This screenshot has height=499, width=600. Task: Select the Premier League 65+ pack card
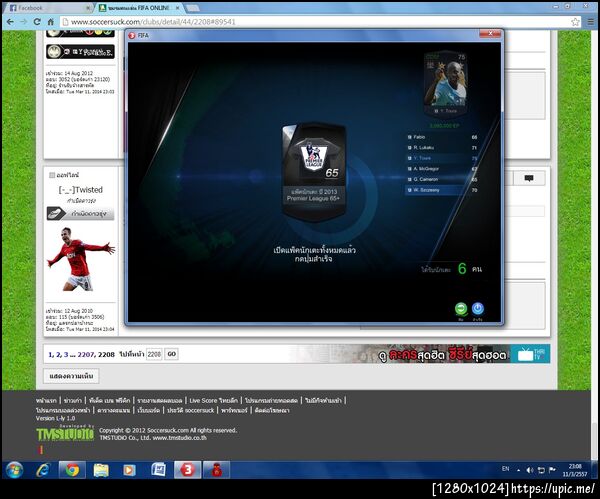(x=314, y=172)
